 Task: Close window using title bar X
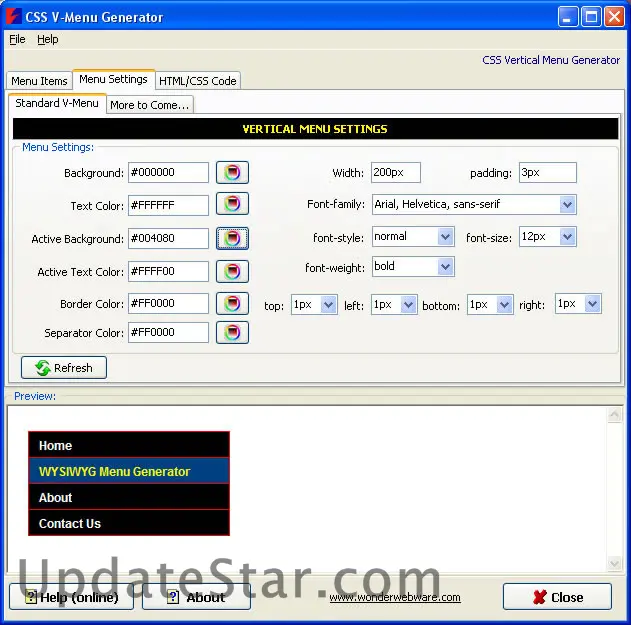tap(614, 17)
